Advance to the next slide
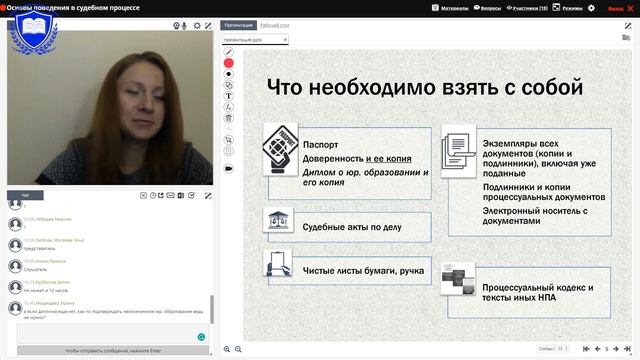The width and height of the screenshot is (640, 360). tap(616, 349)
